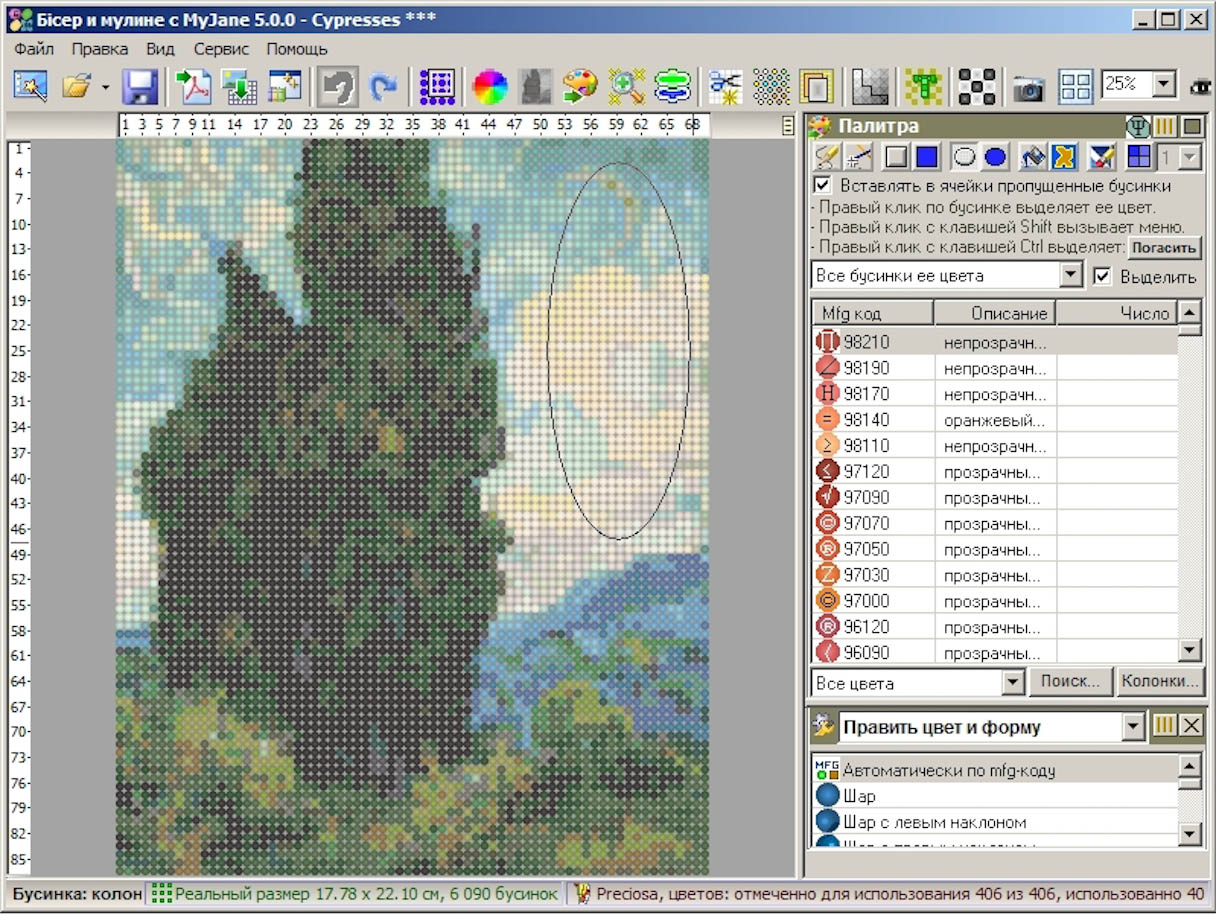This screenshot has width=1216, height=915.
Task: Open the Вид menu
Action: coord(160,48)
